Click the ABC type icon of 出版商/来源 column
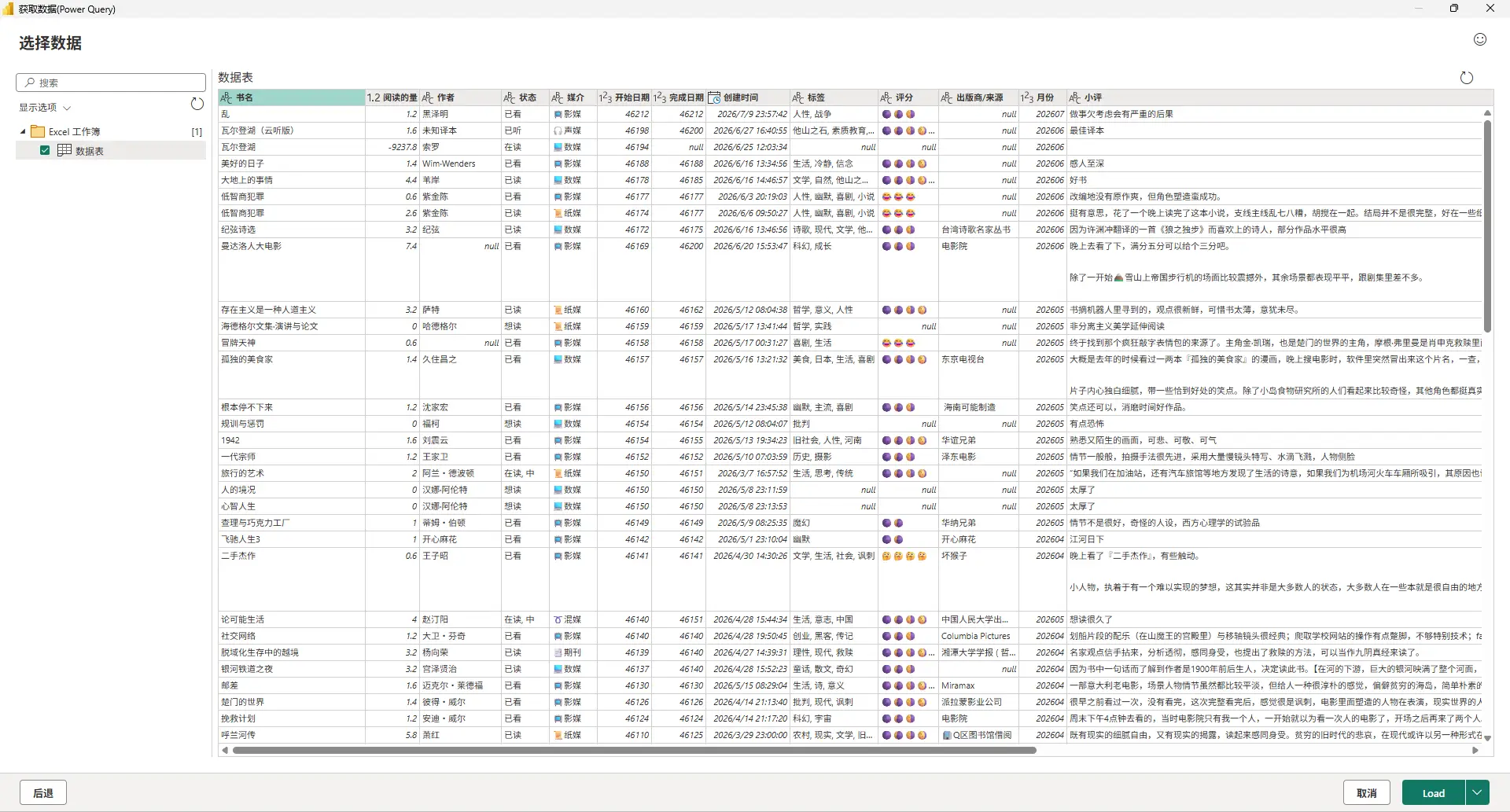Image resolution: width=1510 pixels, height=812 pixels. [x=947, y=97]
